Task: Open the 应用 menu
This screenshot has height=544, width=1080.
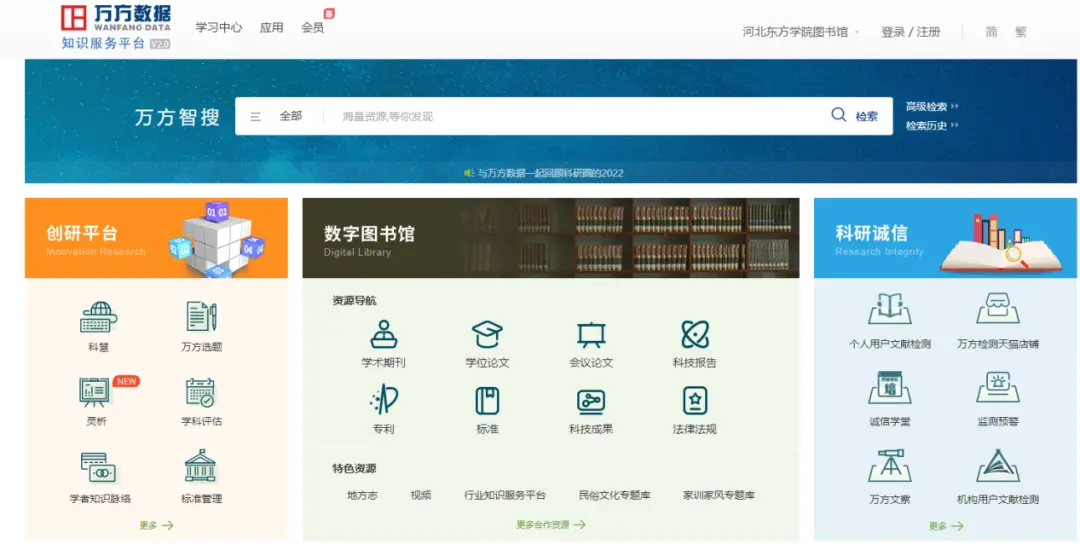Action: point(271,28)
